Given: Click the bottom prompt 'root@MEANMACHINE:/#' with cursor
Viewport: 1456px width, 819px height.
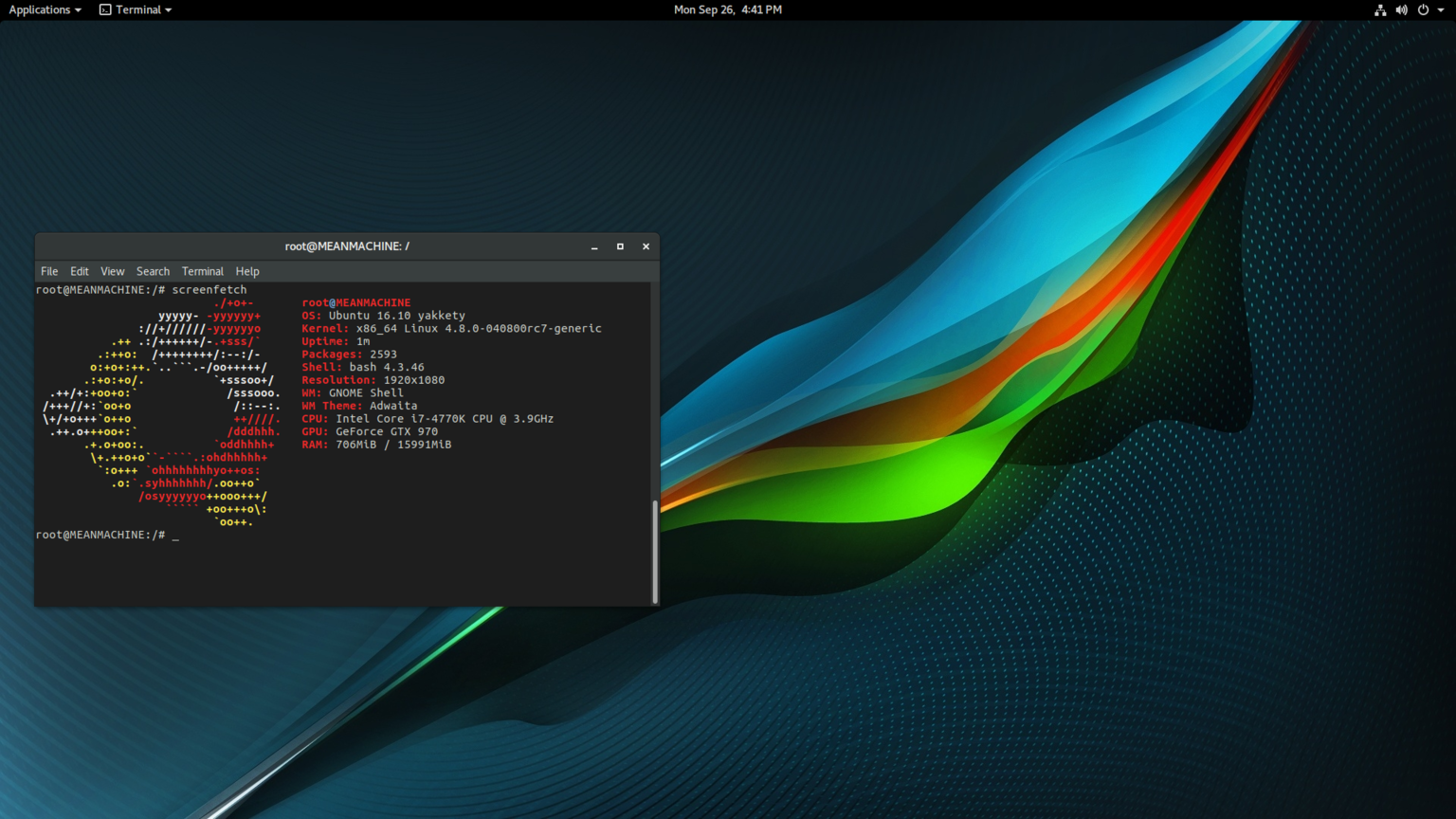Looking at the screenshot, I should point(107,536).
